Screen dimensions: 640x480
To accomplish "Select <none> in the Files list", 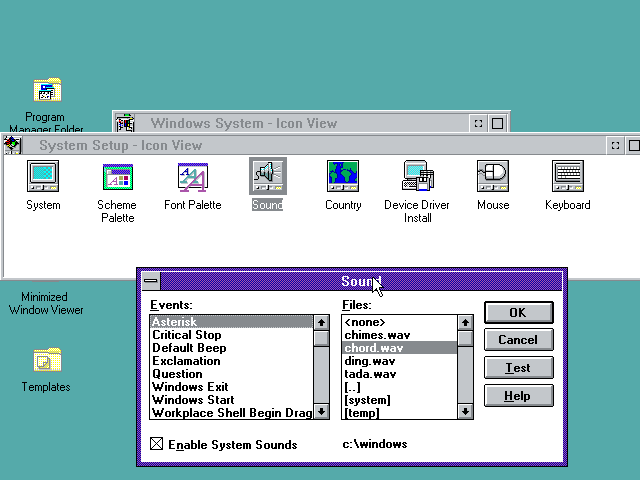I will (x=399, y=322).
